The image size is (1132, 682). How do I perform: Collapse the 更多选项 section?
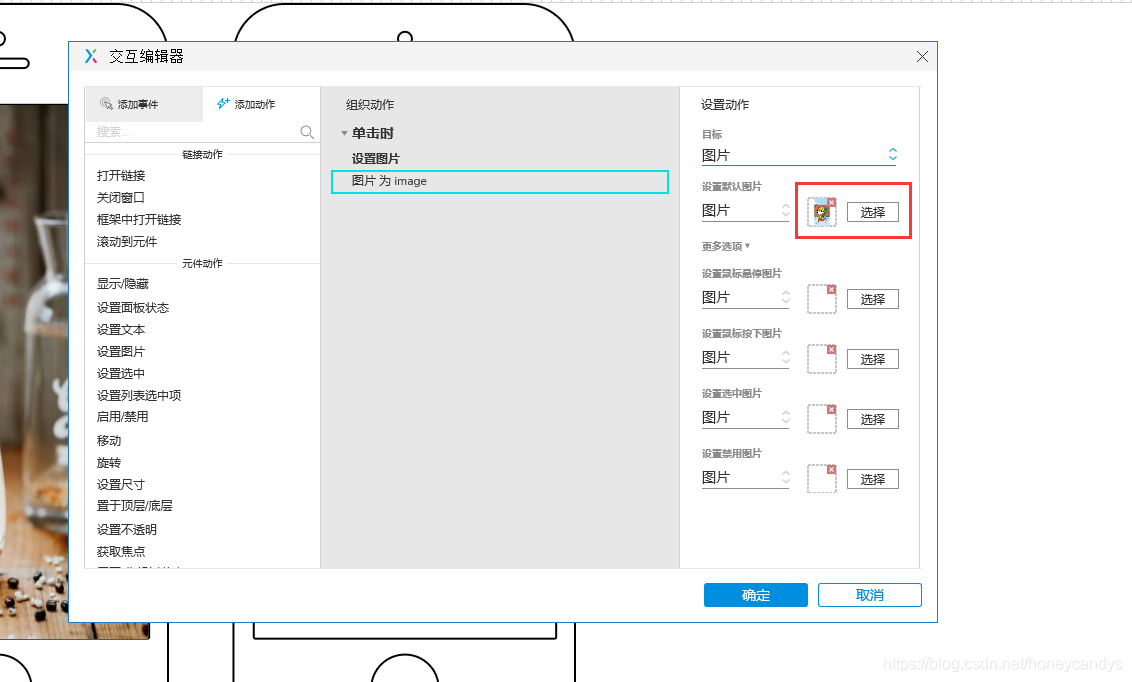click(726, 246)
